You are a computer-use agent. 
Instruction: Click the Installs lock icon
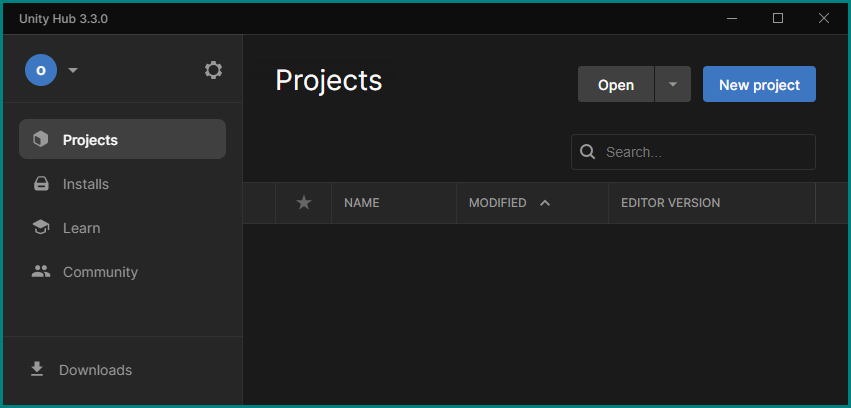[41, 184]
